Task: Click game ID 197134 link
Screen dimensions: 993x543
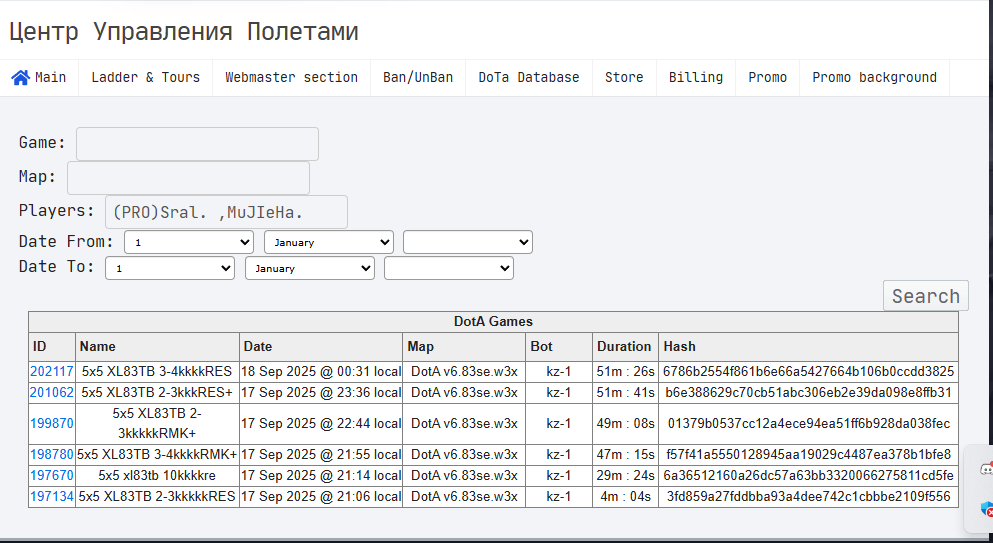Action: [x=52, y=496]
